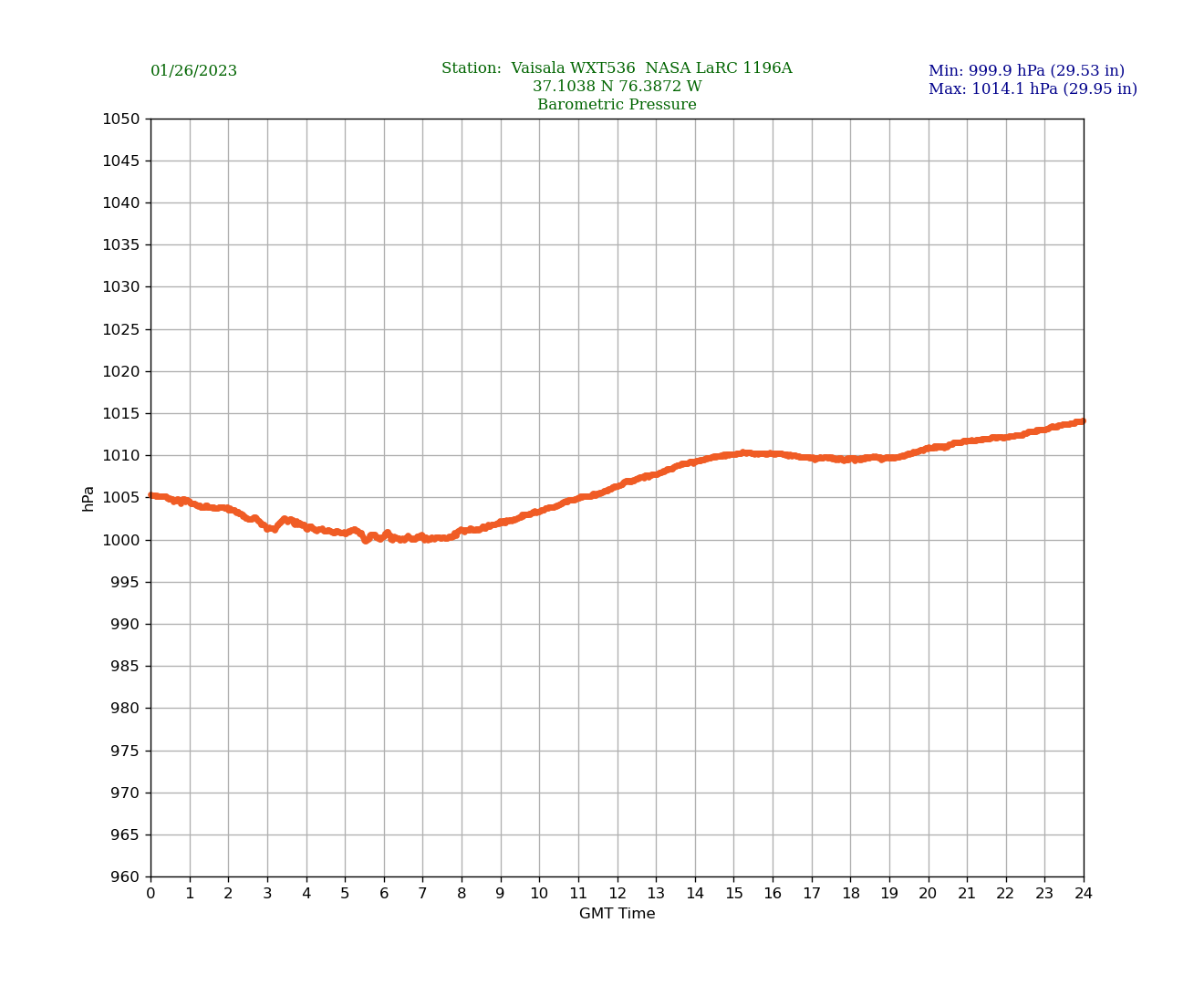
Task: Click the 1000 y-axis tick label
Action: 120,540
